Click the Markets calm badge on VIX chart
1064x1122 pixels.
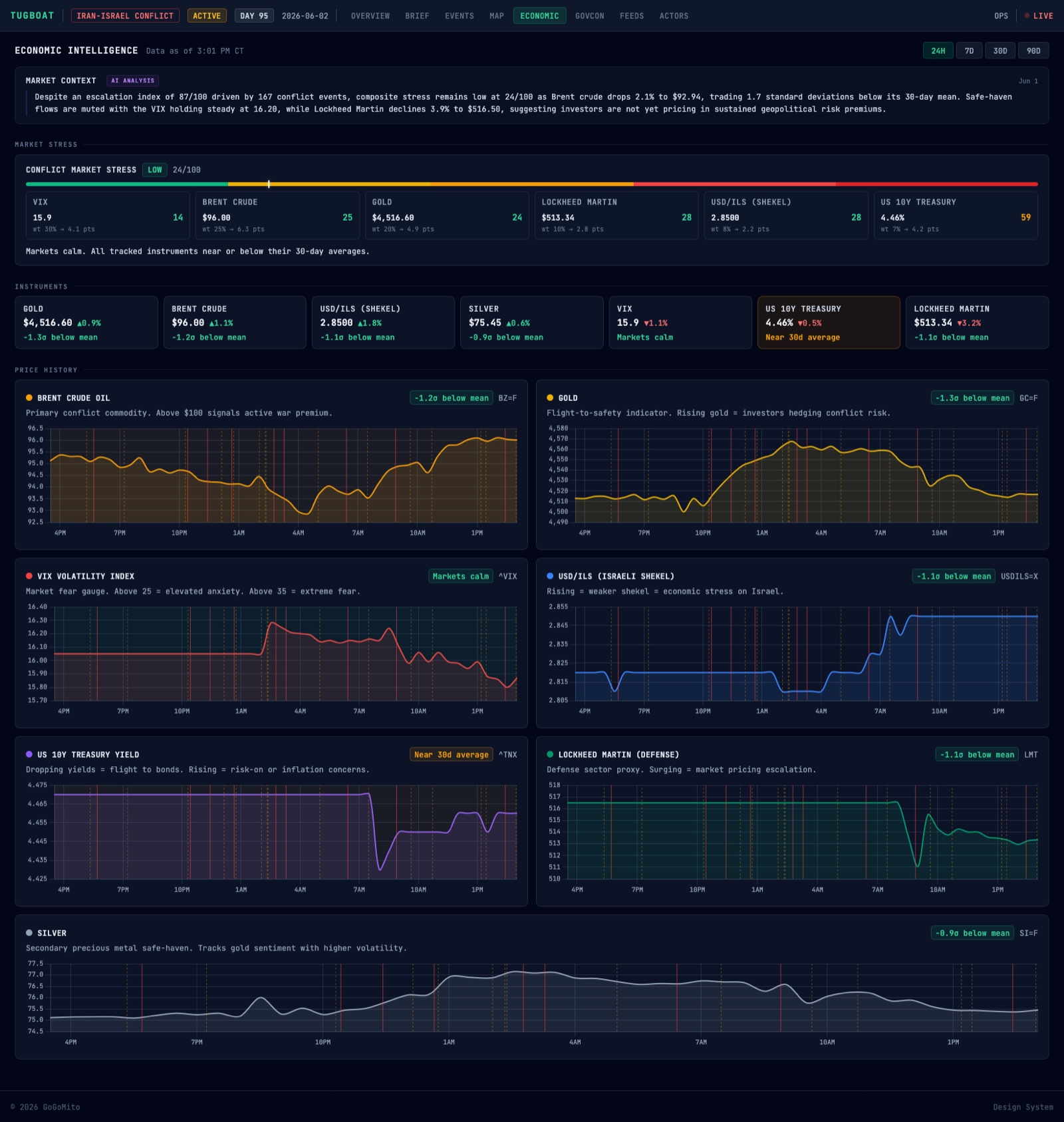point(461,576)
